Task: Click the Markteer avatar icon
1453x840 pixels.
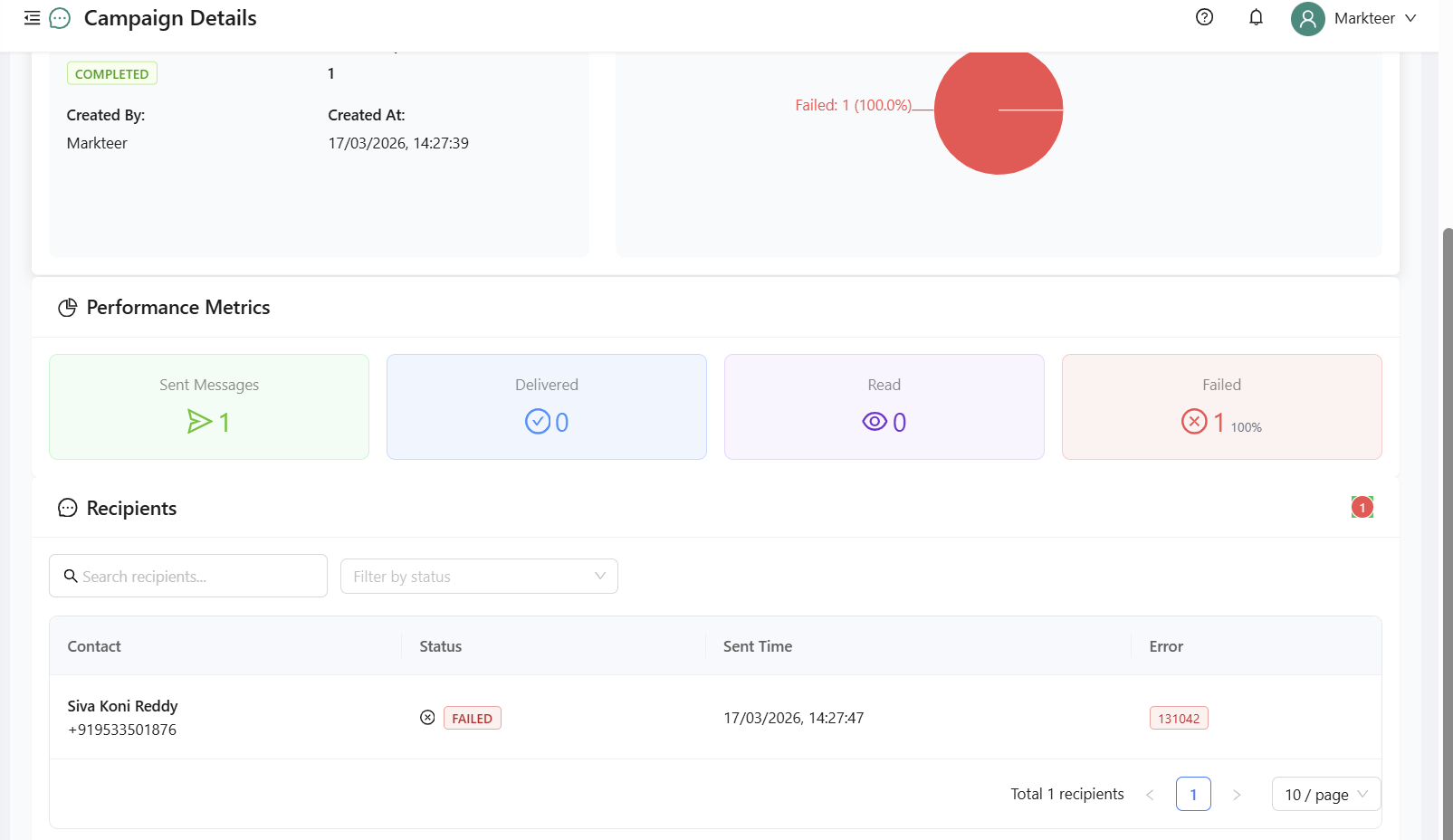Action: coord(1306,18)
